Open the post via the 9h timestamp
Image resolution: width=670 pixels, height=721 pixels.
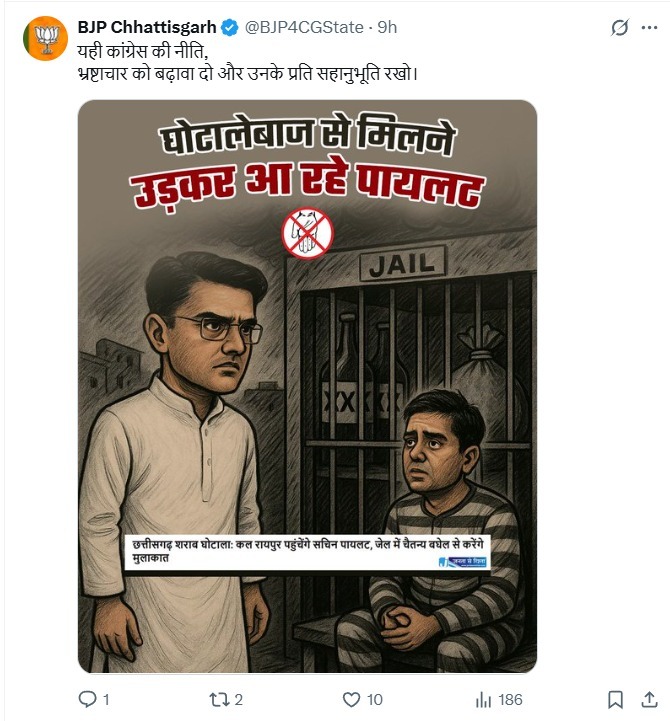click(x=387, y=28)
